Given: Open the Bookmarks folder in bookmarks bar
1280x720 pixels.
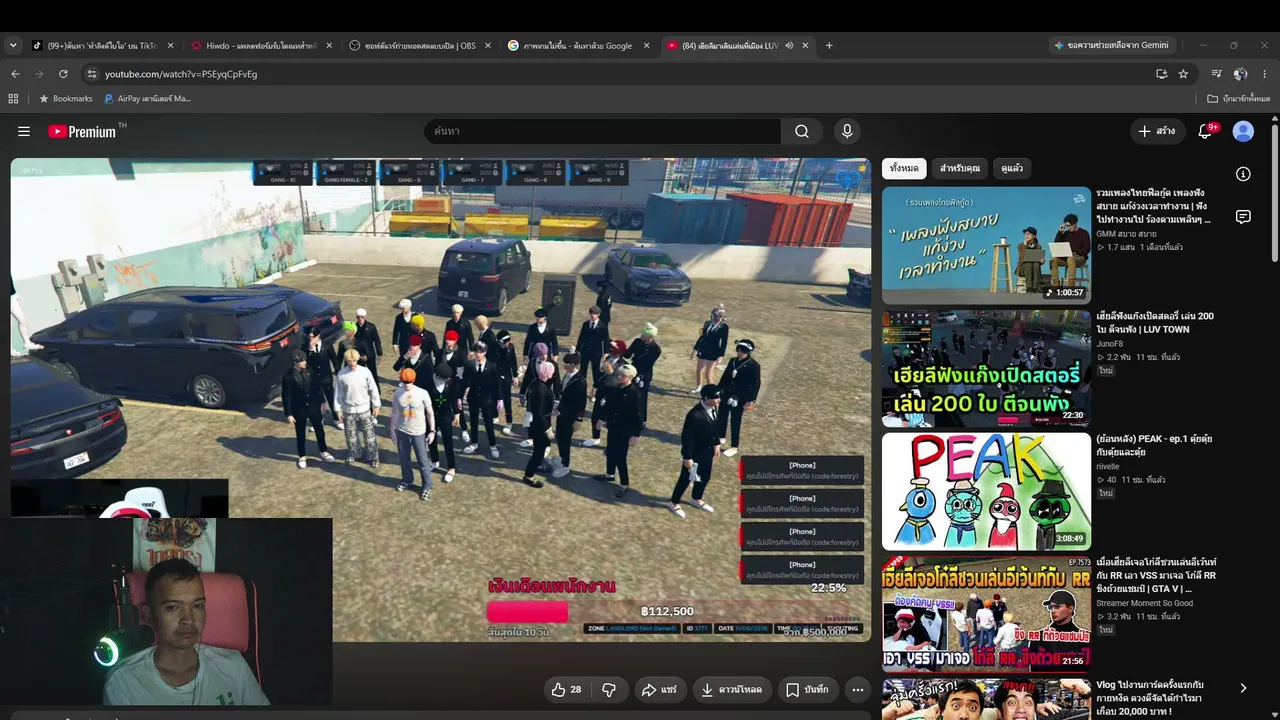Looking at the screenshot, I should (x=66, y=99).
